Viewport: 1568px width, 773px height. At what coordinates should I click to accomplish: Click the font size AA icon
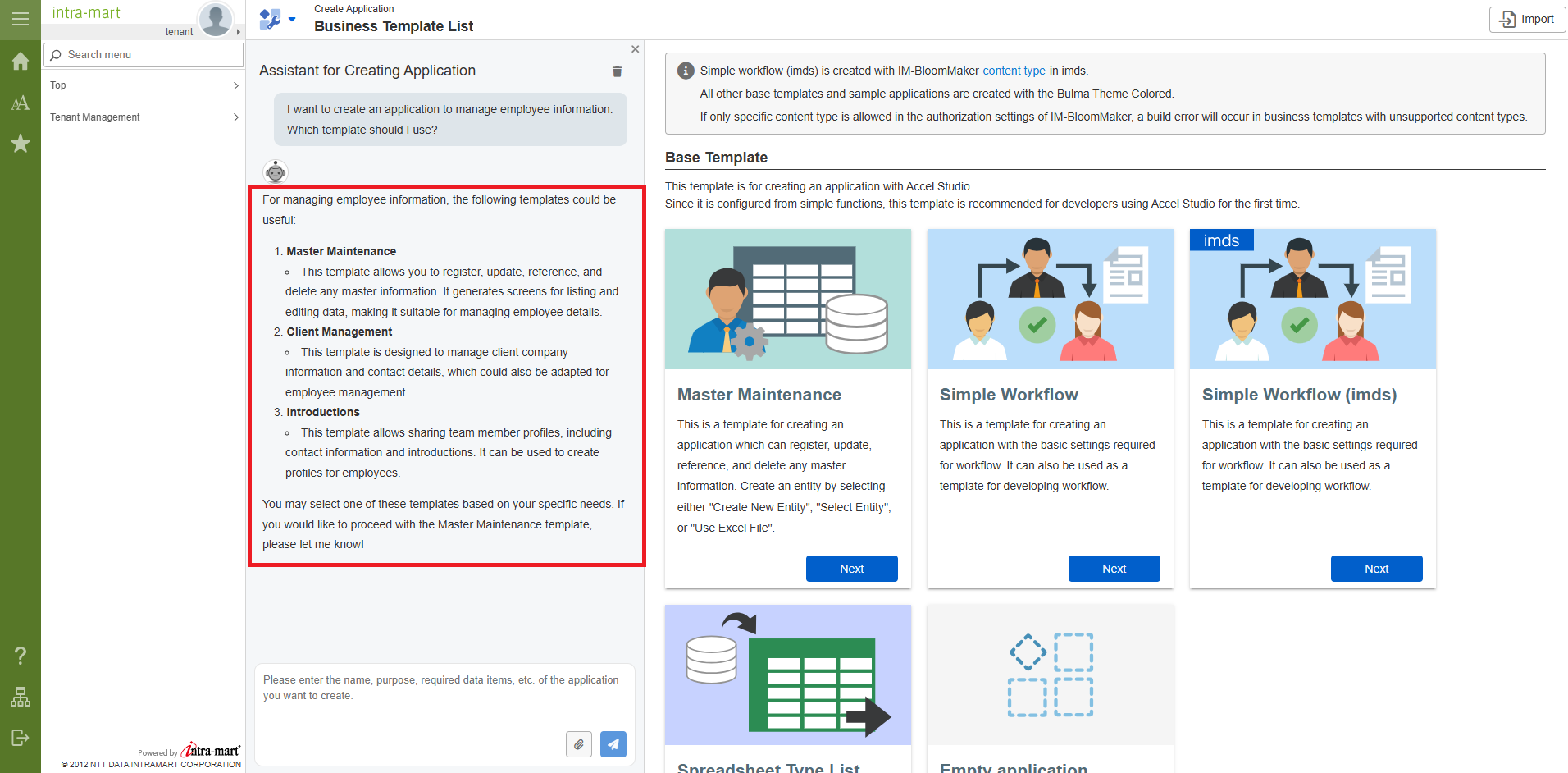[20, 103]
